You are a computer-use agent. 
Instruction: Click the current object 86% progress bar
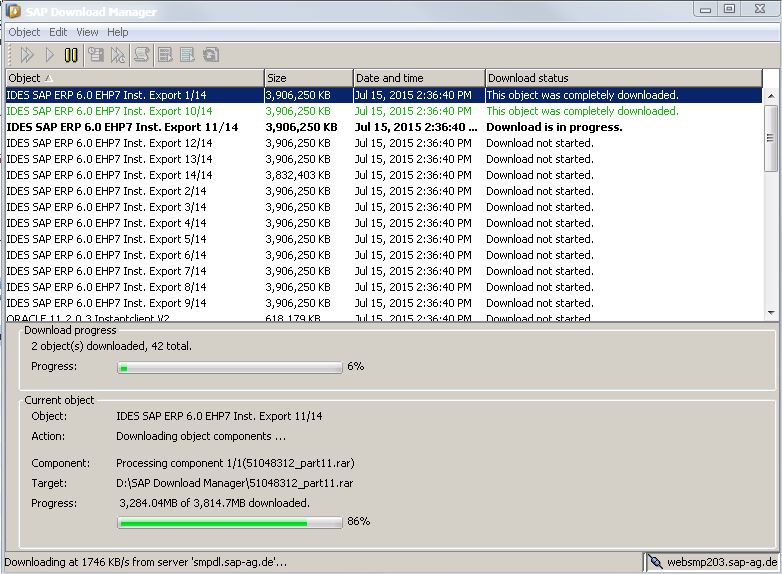[230, 523]
